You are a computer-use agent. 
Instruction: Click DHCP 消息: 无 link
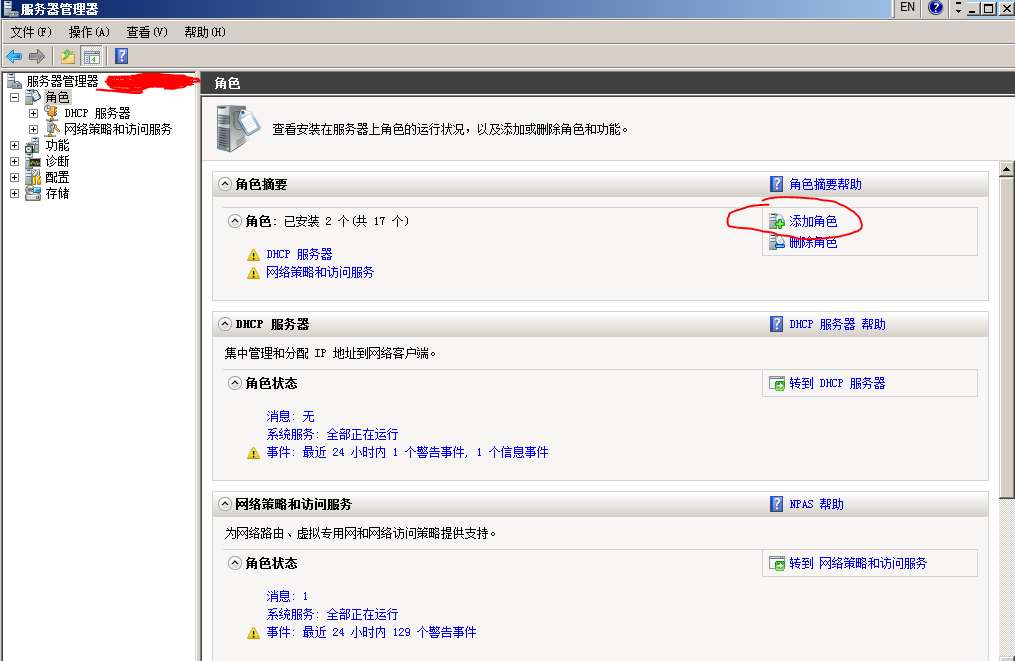pyautogui.click(x=290, y=416)
